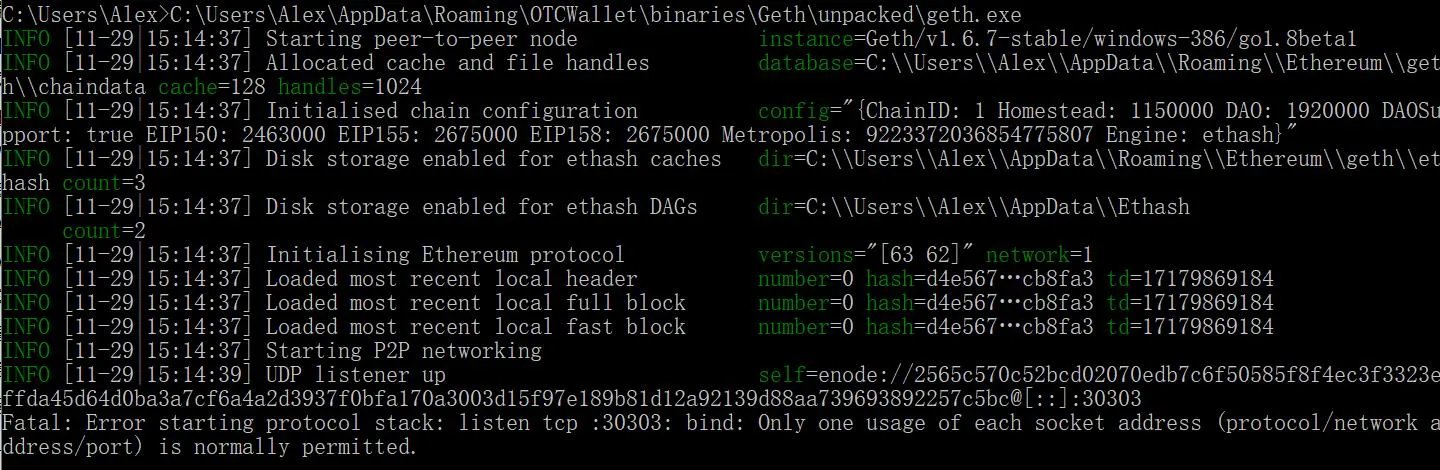Click "Disk storage enabled for ethash caches"
This screenshot has height=470, width=1440.
coord(493,159)
